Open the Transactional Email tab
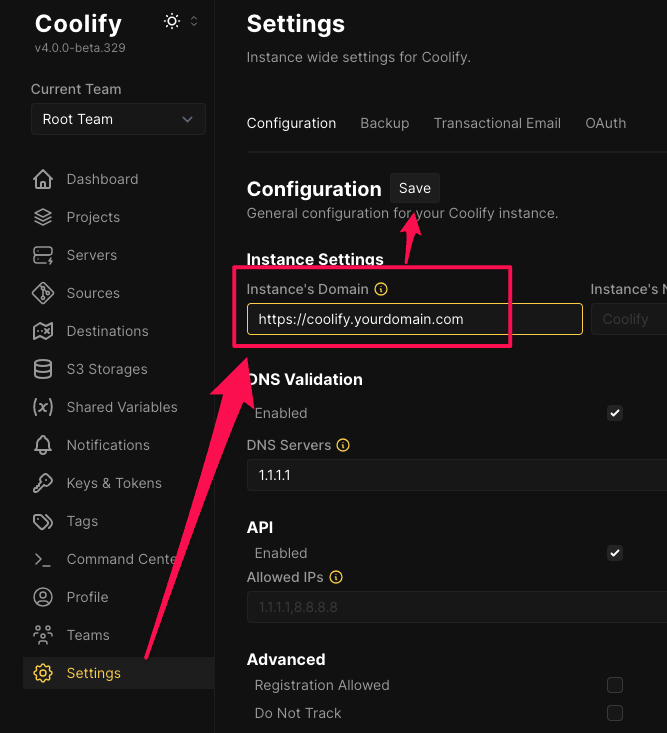The height and width of the screenshot is (733, 667). (497, 123)
